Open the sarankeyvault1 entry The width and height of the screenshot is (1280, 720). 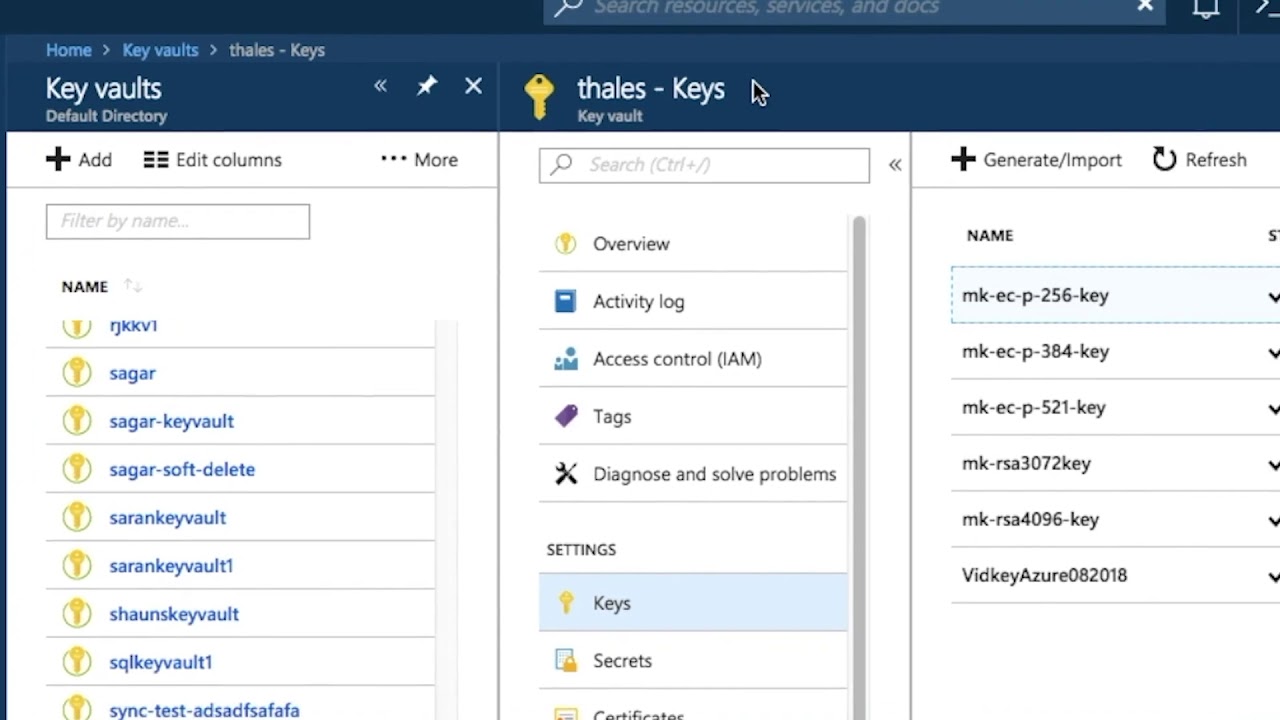tap(171, 565)
